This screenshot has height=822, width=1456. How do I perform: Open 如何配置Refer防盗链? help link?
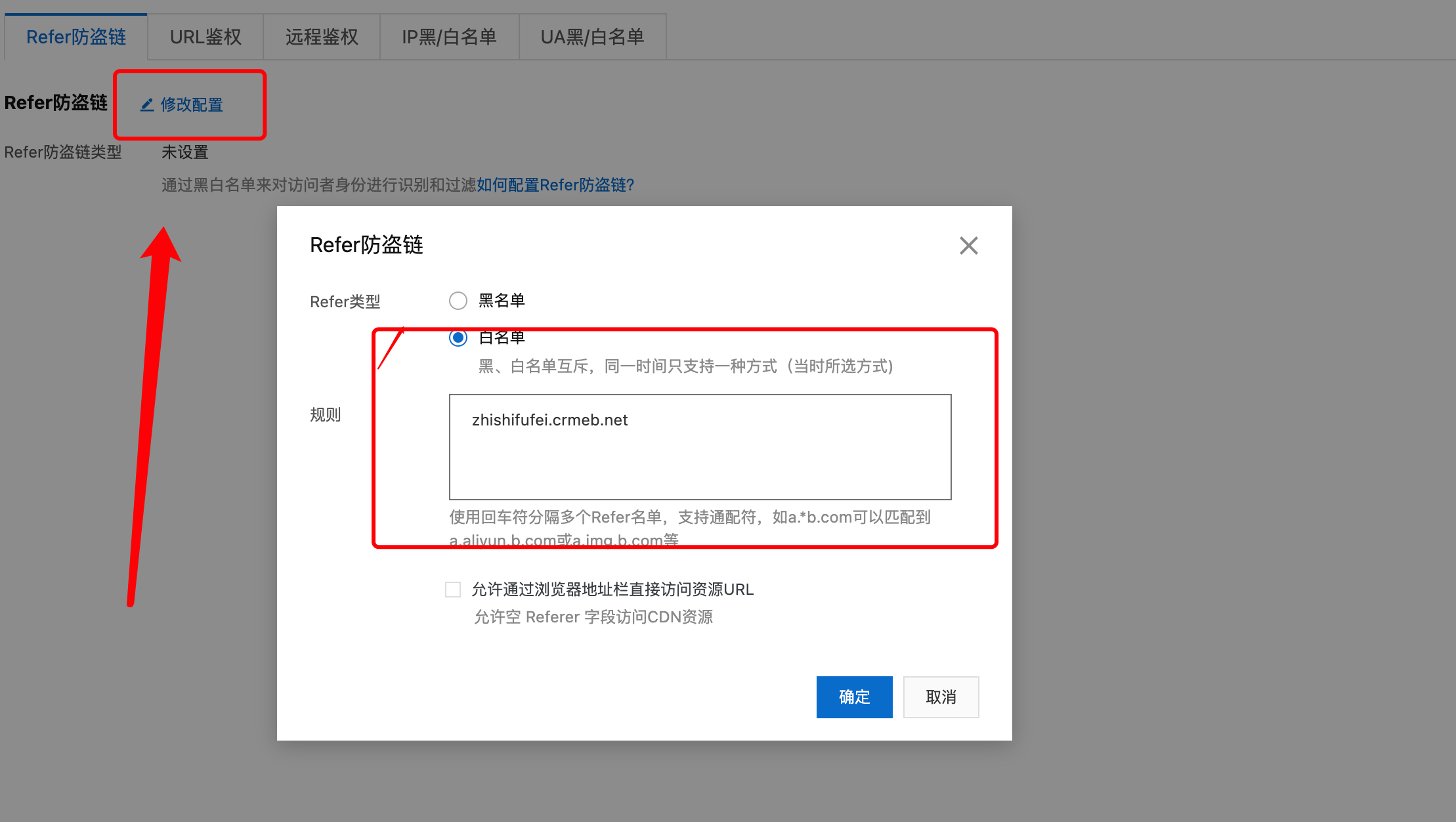[555, 185]
